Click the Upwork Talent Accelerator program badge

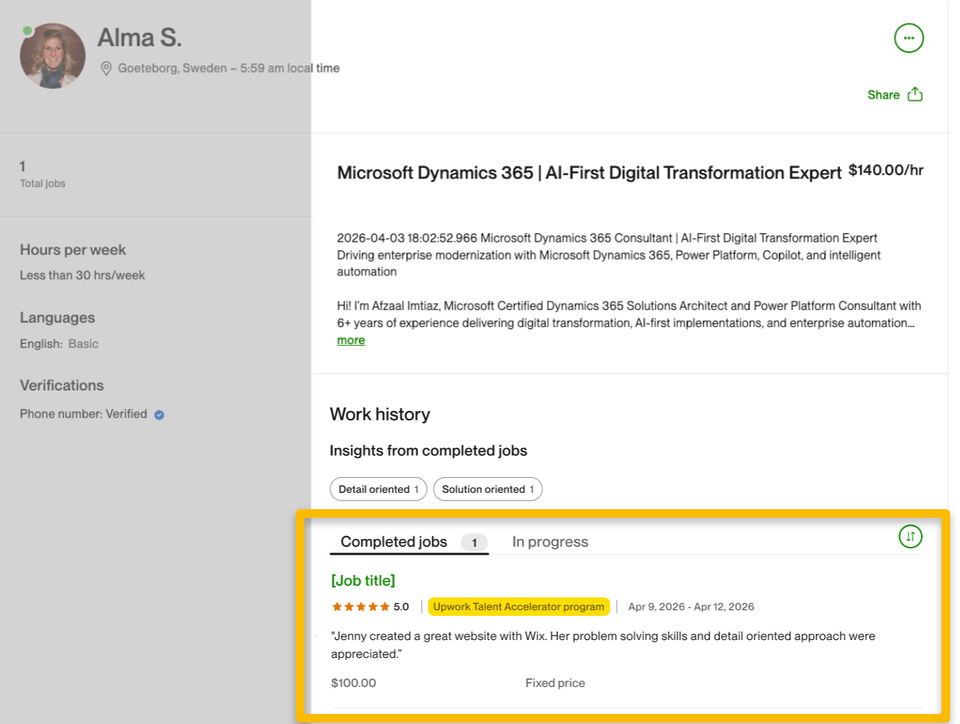point(519,606)
